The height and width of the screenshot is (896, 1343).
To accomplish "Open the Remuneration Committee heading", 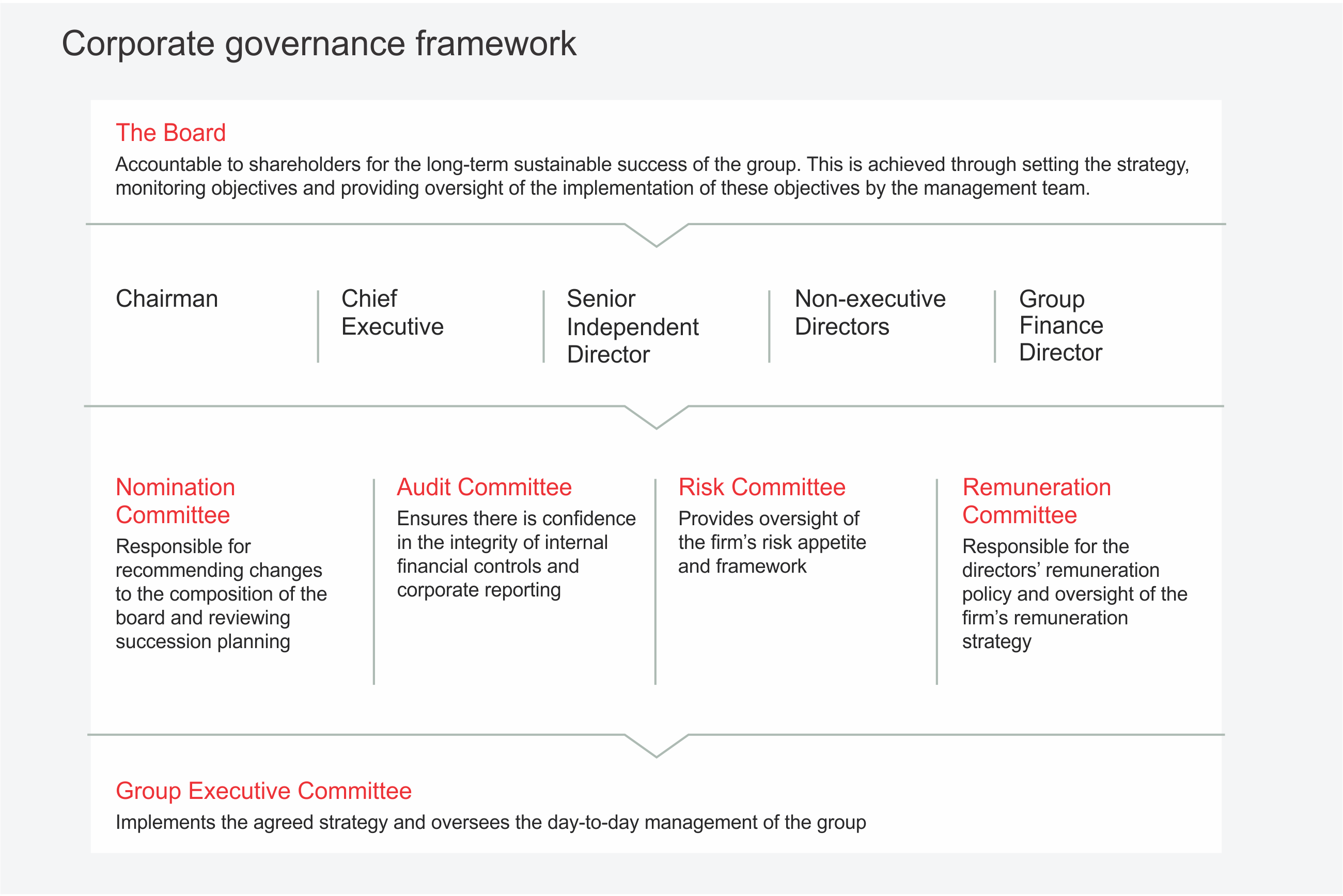I will [1036, 501].
